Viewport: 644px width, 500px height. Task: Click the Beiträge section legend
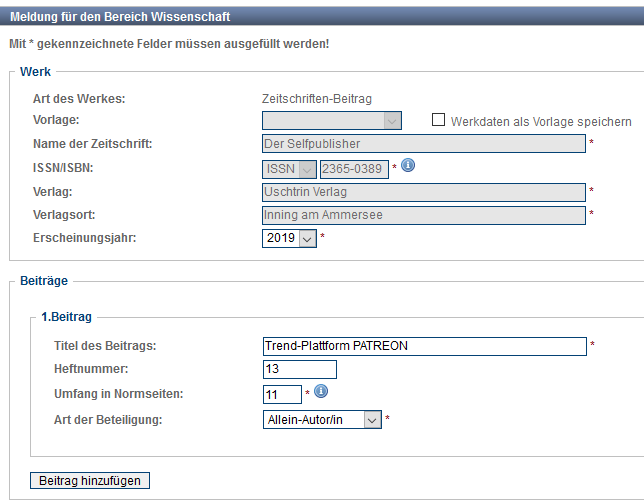pyautogui.click(x=44, y=283)
